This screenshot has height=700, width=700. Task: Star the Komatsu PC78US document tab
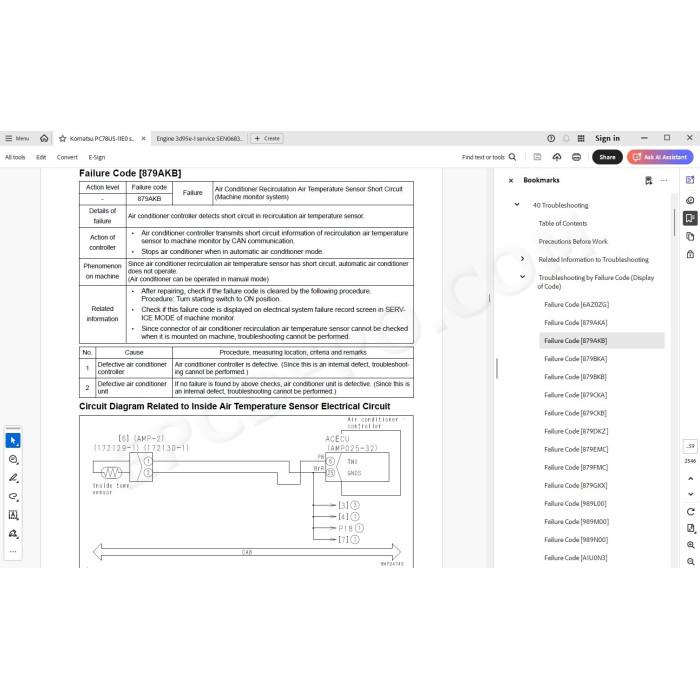click(x=62, y=138)
